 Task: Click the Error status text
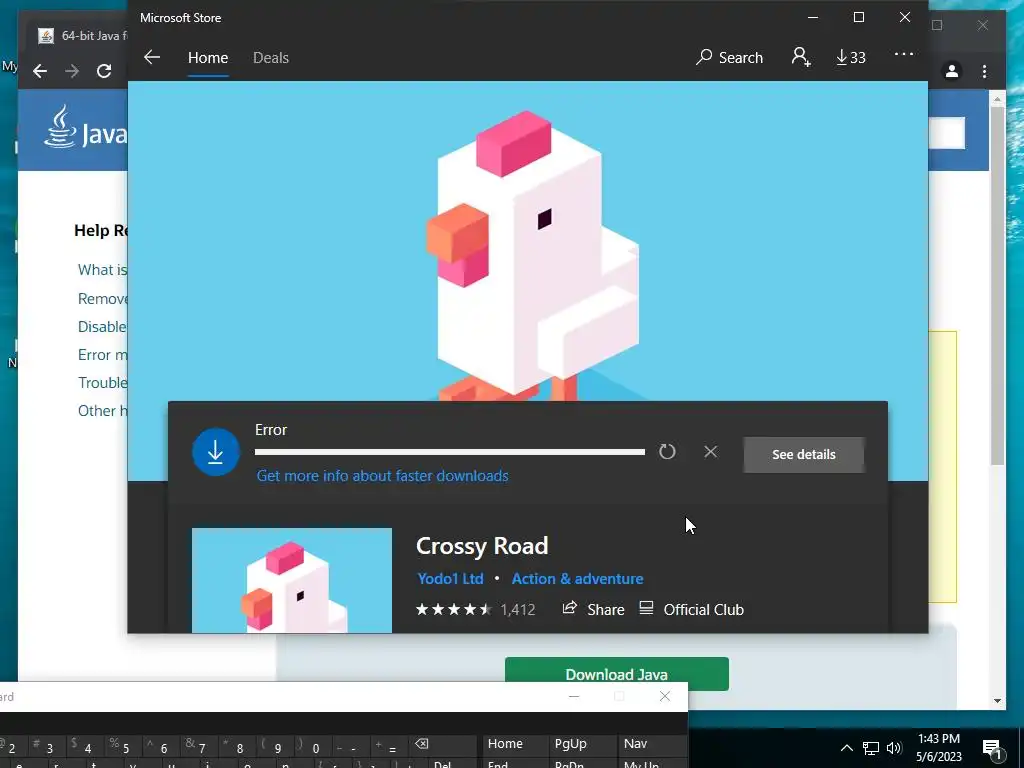271,430
